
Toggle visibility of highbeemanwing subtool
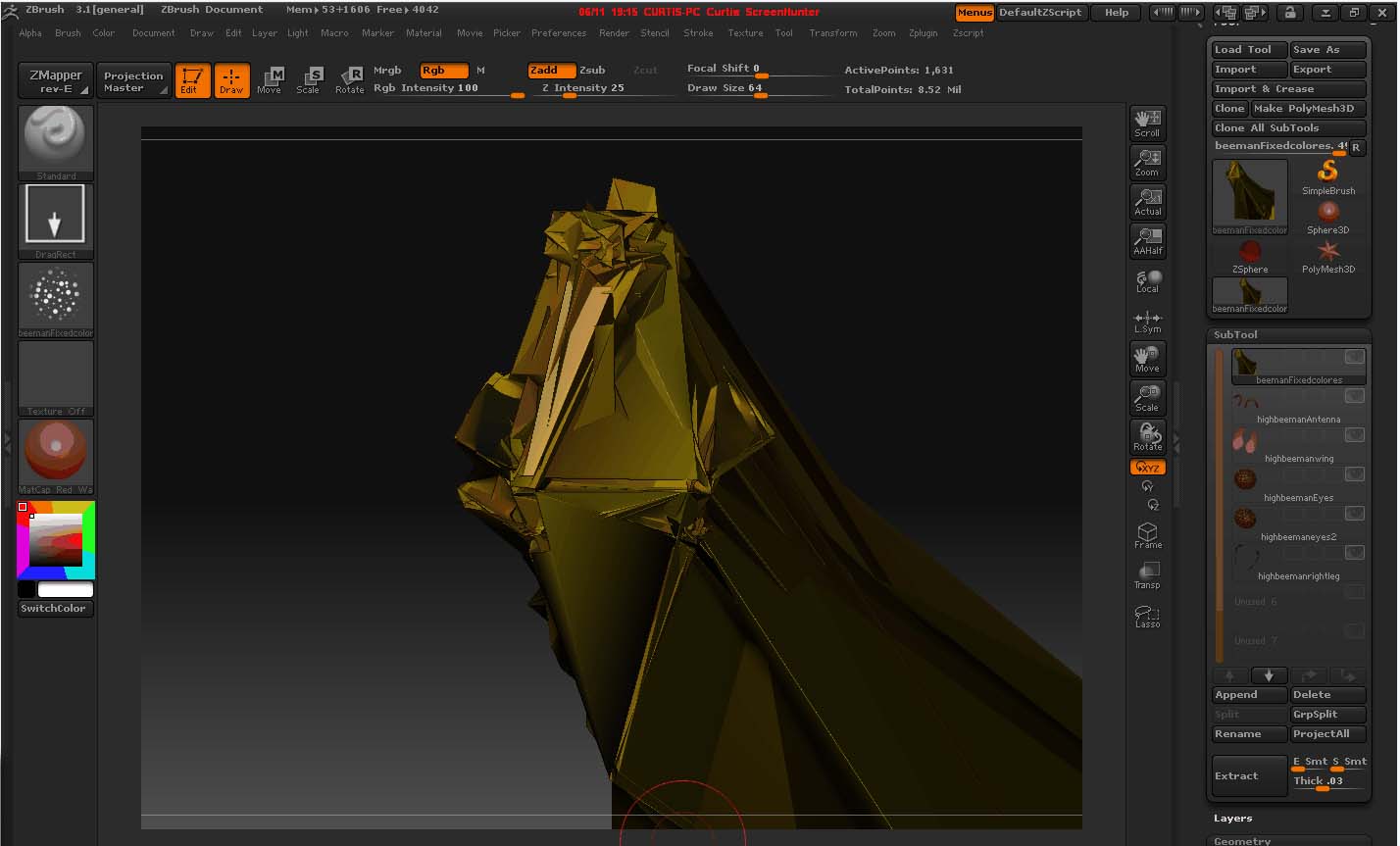click(1354, 435)
